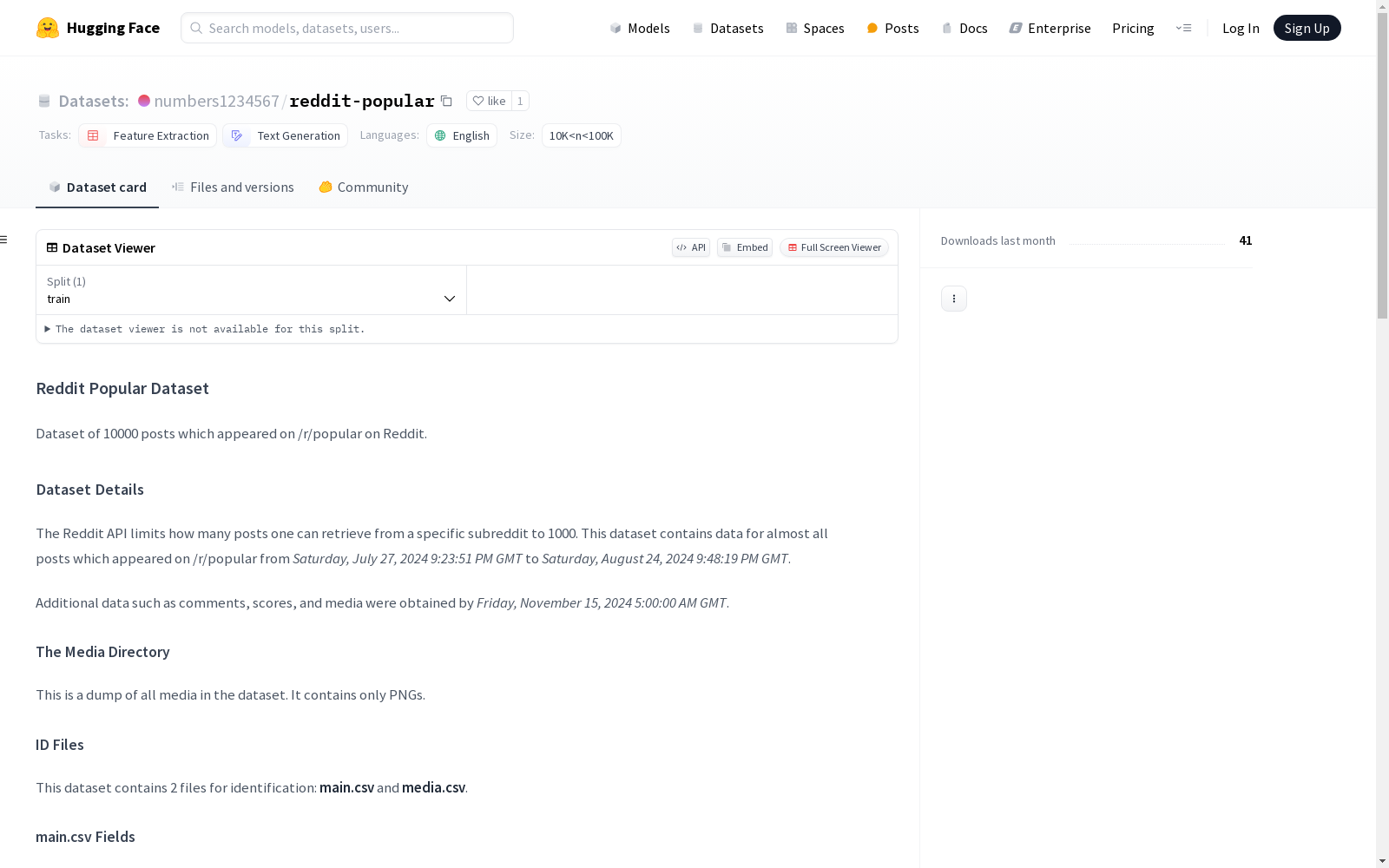The image size is (1389, 868).
Task: Copy dataset name with the copy icon
Action: tap(446, 101)
